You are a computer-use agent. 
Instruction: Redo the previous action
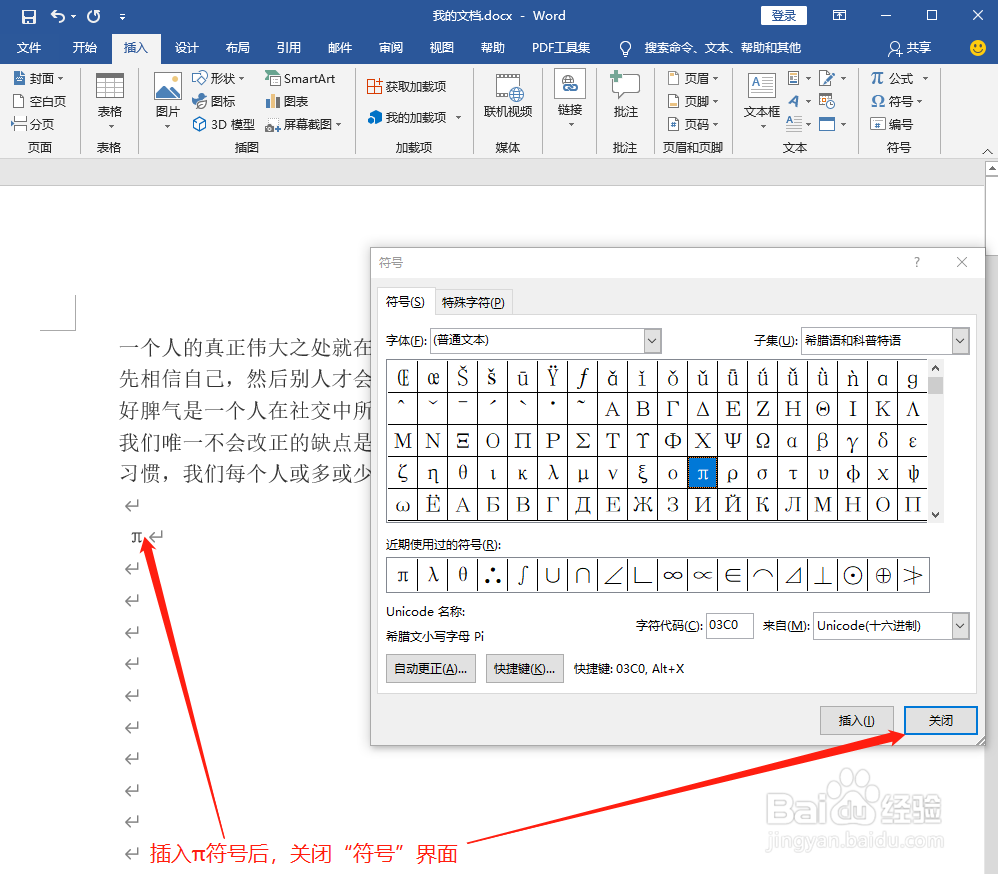point(94,16)
